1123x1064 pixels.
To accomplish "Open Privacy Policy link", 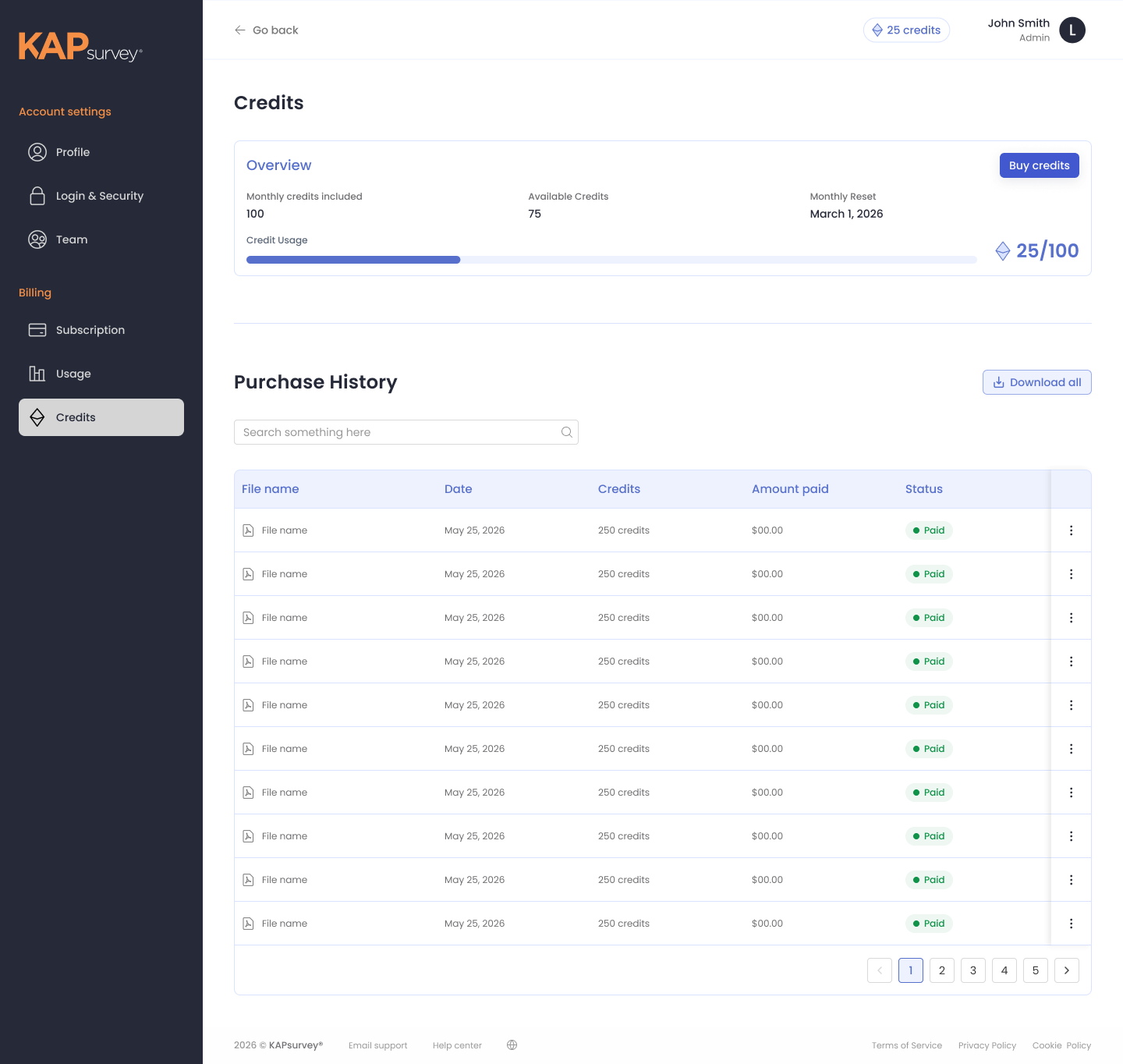I will pyautogui.click(x=987, y=1045).
